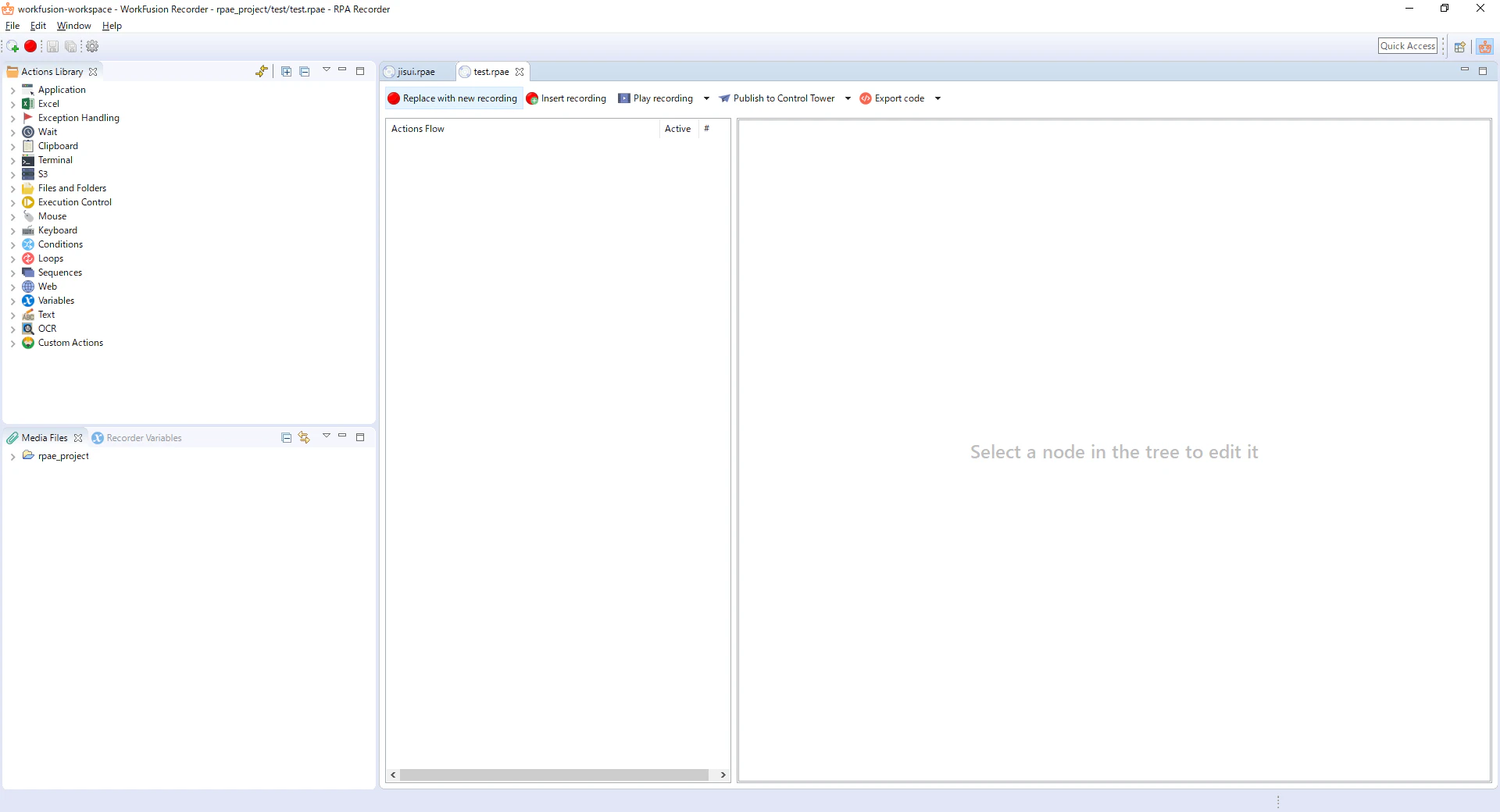Click the Play recording button
Image resolution: width=1500 pixels, height=812 pixels.
point(655,98)
